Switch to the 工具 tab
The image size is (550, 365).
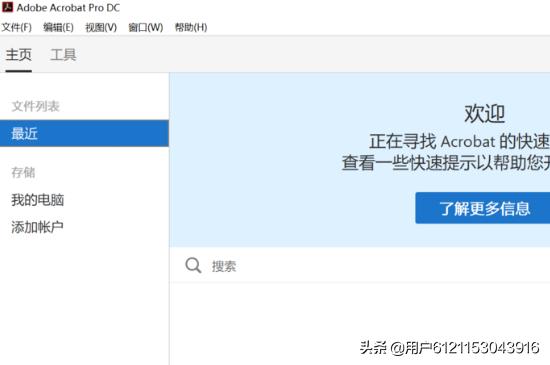(63, 55)
